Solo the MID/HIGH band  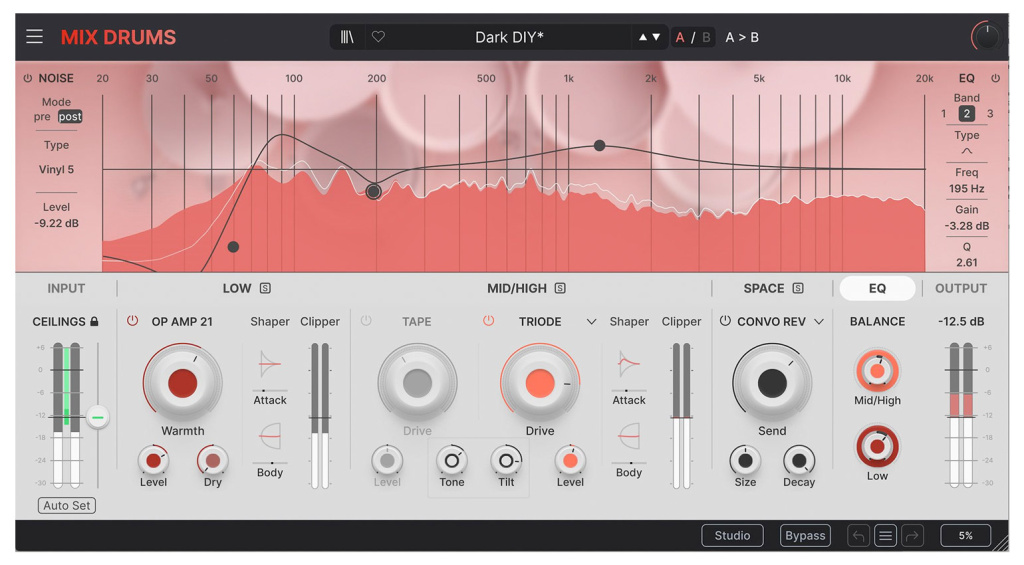point(560,288)
